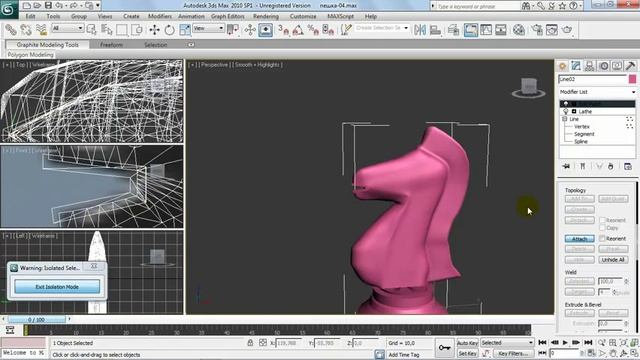Click the Align tool icon
The width and height of the screenshot is (640, 360).
click(435, 30)
